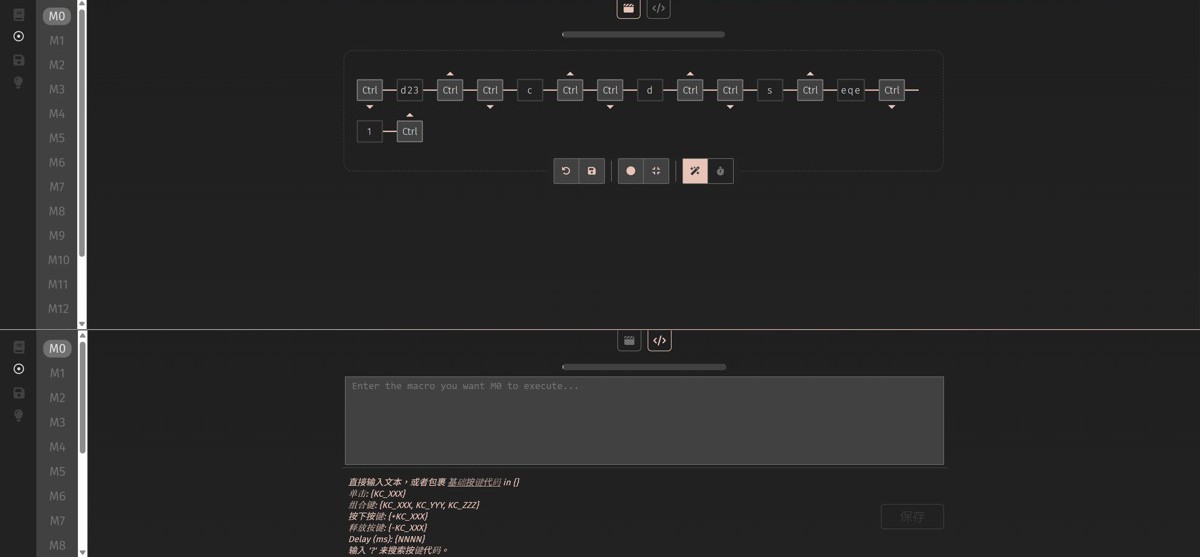Select macro M9 in top pane list
Screen dimensions: 1200x557
pyautogui.click(x=57, y=236)
